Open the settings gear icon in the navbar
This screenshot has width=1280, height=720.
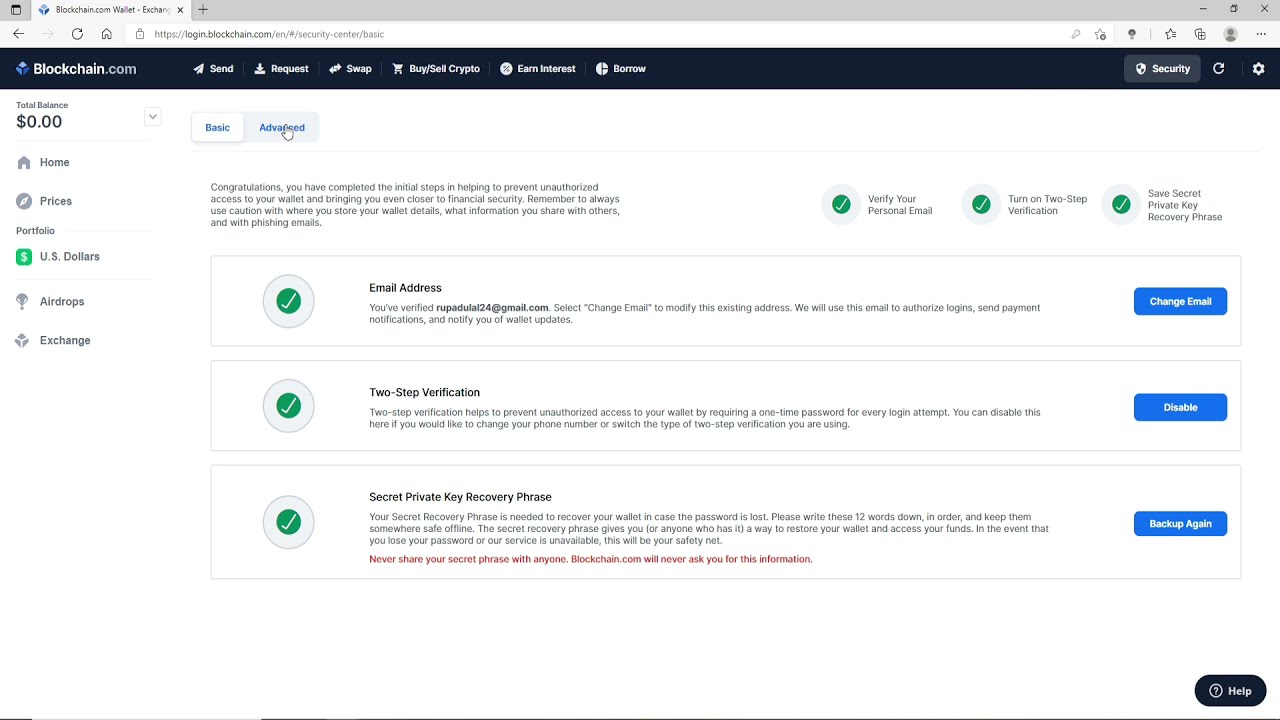pos(1258,69)
